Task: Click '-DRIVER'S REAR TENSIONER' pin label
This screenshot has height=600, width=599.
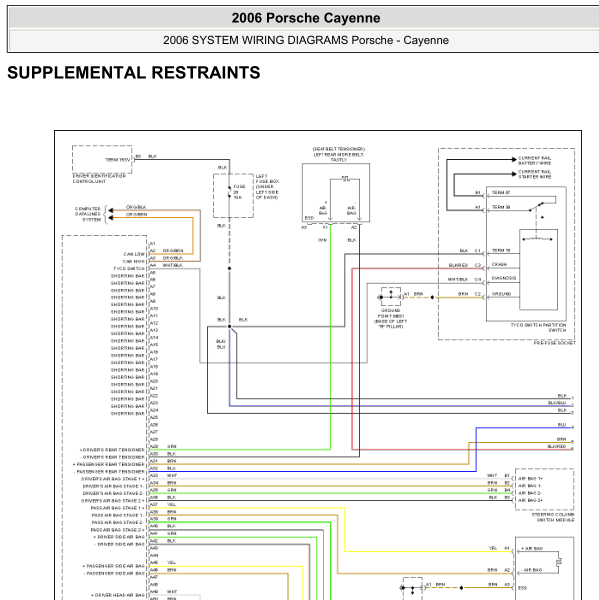Action: (113, 457)
